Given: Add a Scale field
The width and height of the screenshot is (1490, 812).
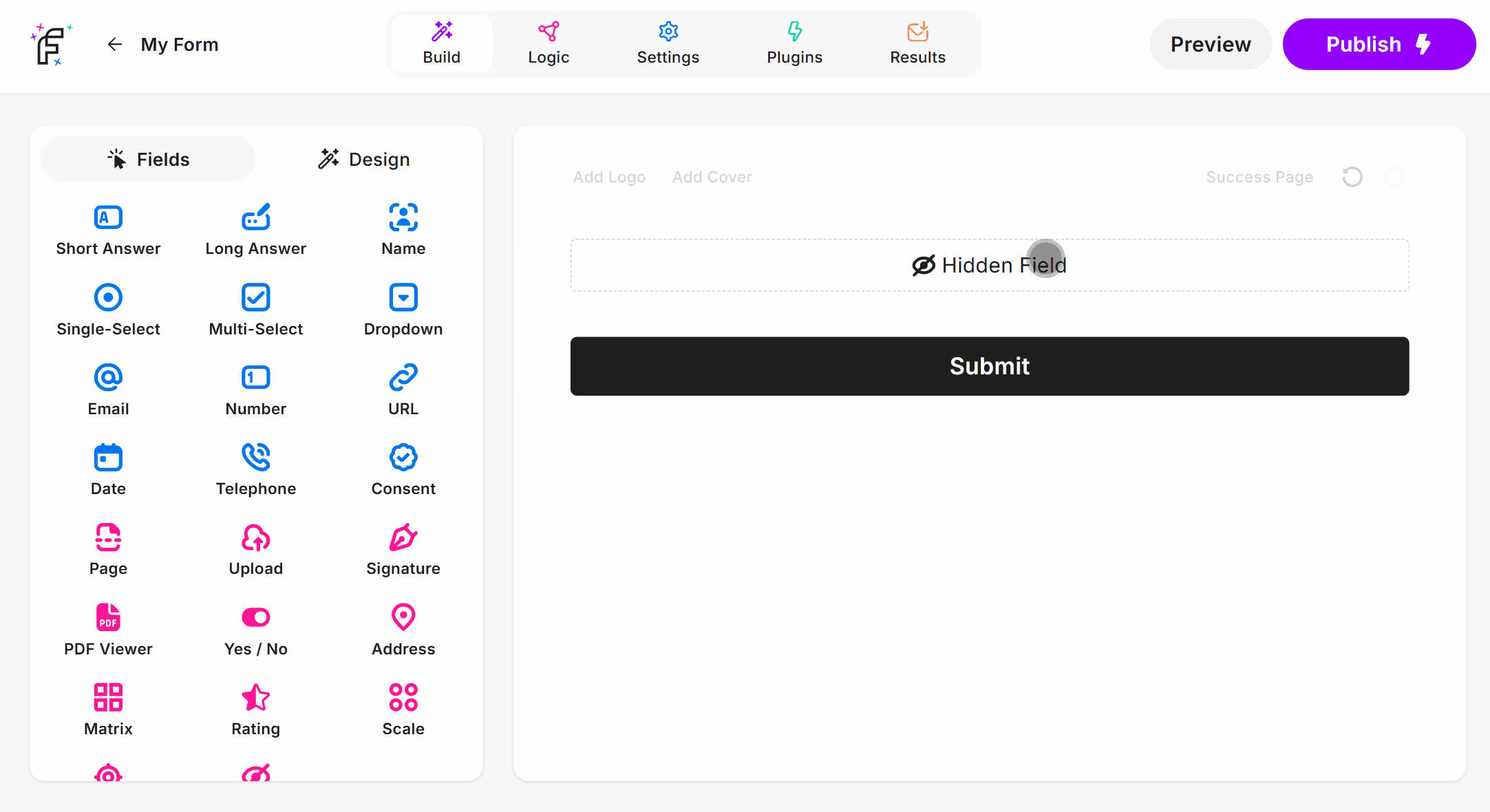Looking at the screenshot, I should click(403, 711).
